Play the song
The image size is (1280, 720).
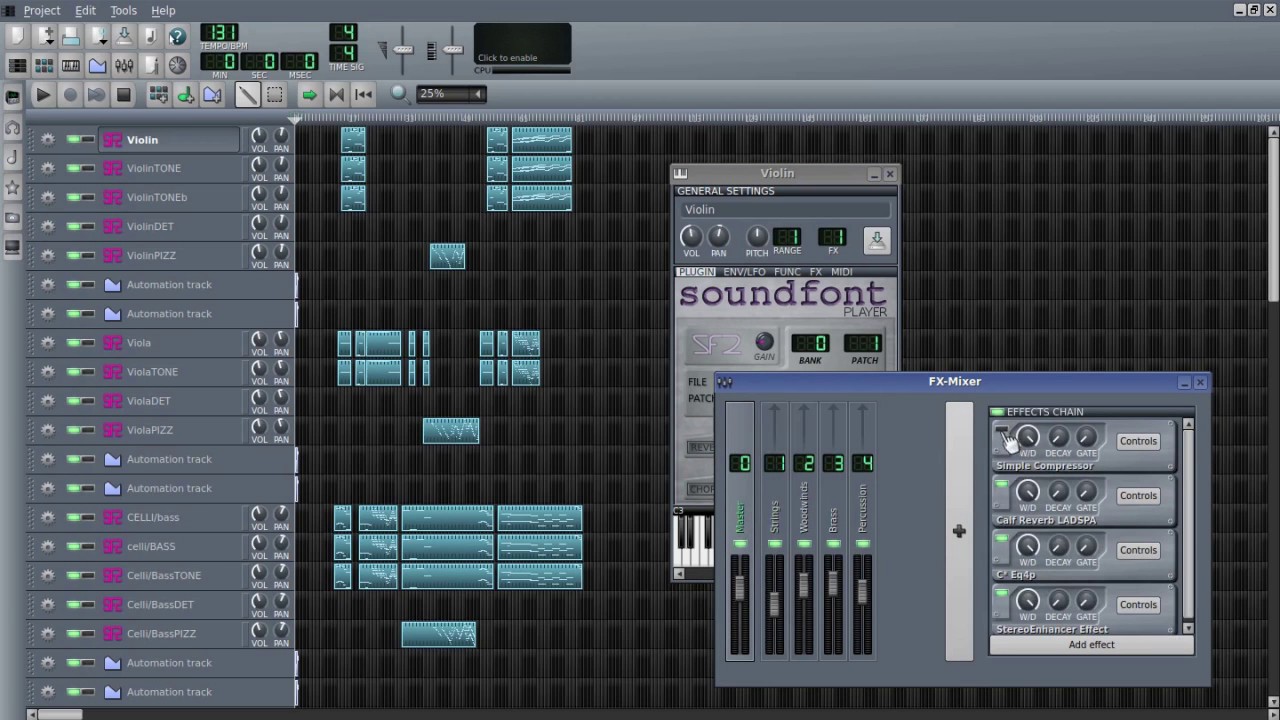(43, 95)
